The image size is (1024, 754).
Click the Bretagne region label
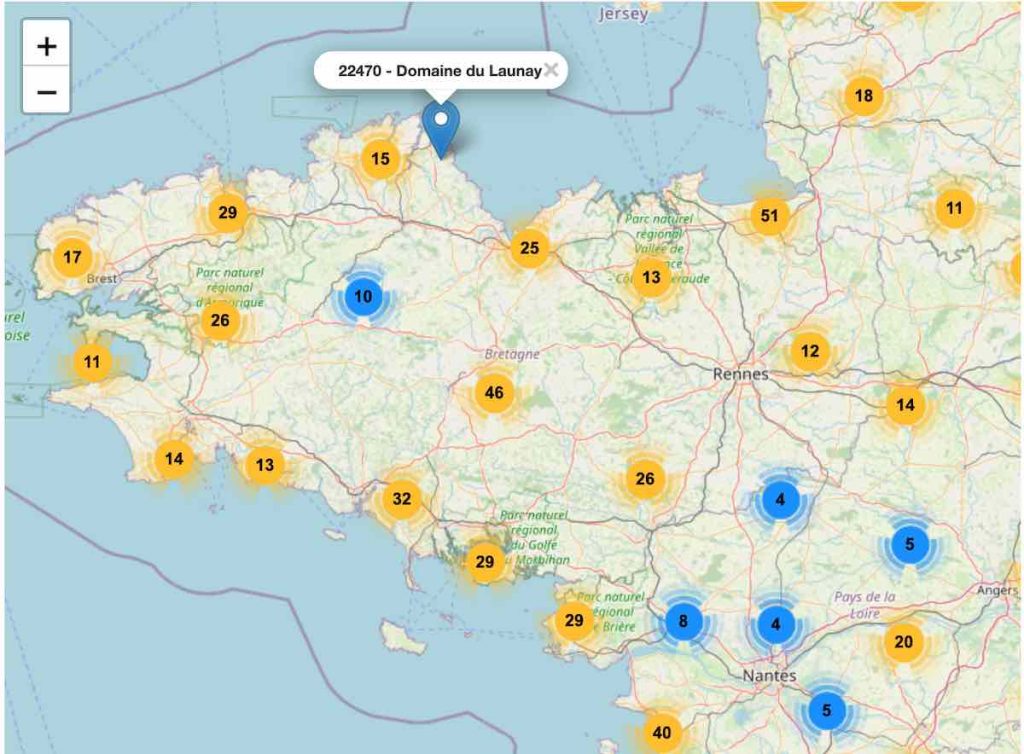pyautogui.click(x=512, y=354)
